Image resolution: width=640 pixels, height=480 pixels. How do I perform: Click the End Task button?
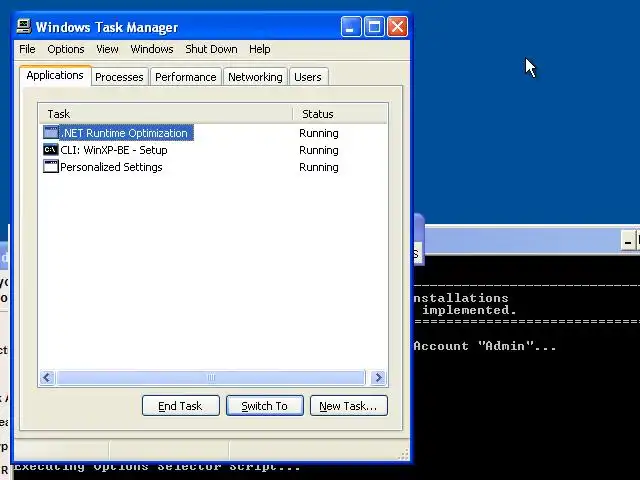pos(180,406)
